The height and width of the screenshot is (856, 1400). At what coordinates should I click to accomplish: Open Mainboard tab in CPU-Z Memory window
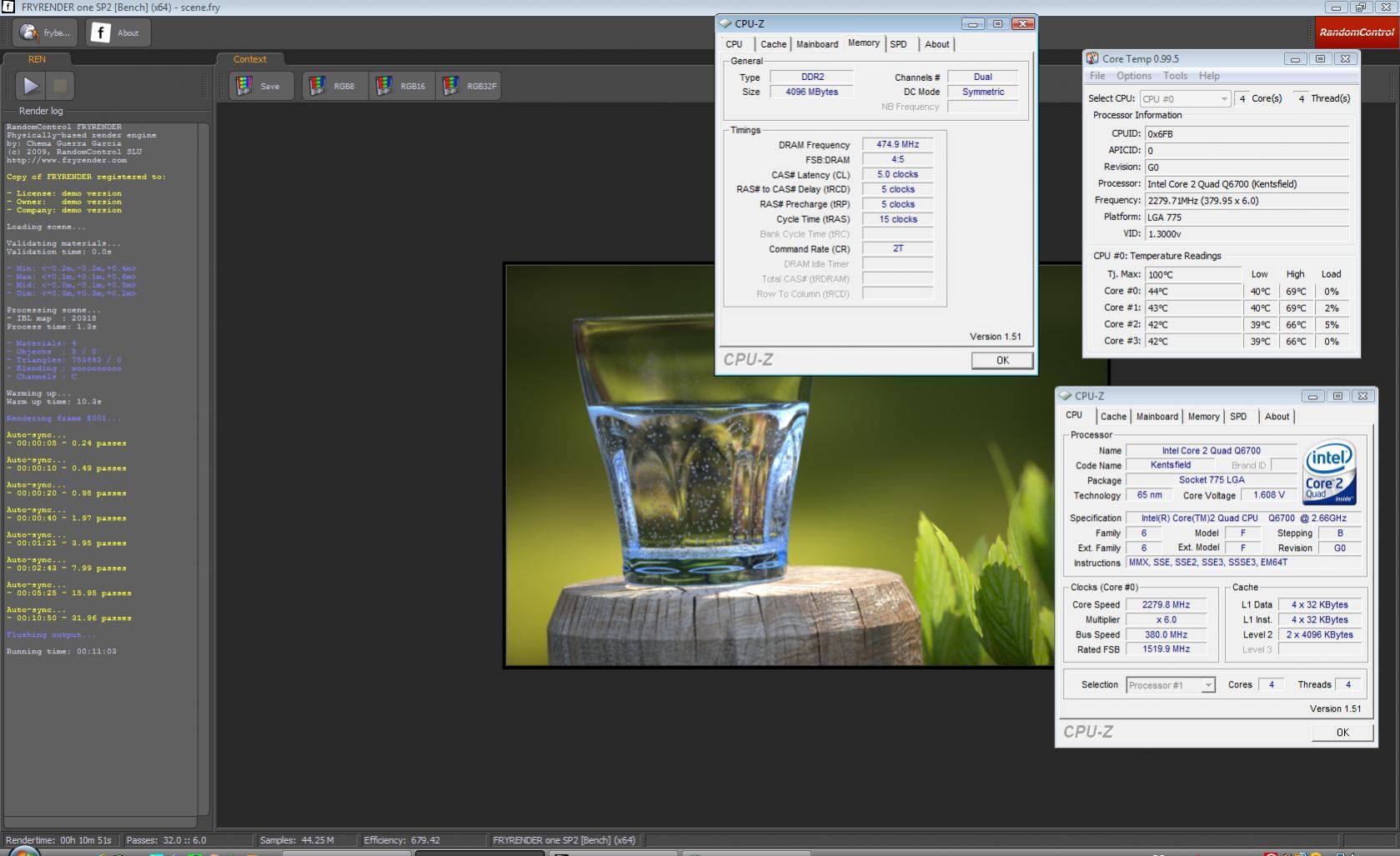817,44
